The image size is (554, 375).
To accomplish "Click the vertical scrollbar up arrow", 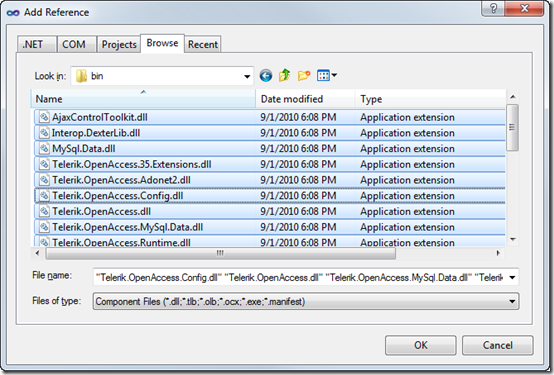I will tap(513, 96).
